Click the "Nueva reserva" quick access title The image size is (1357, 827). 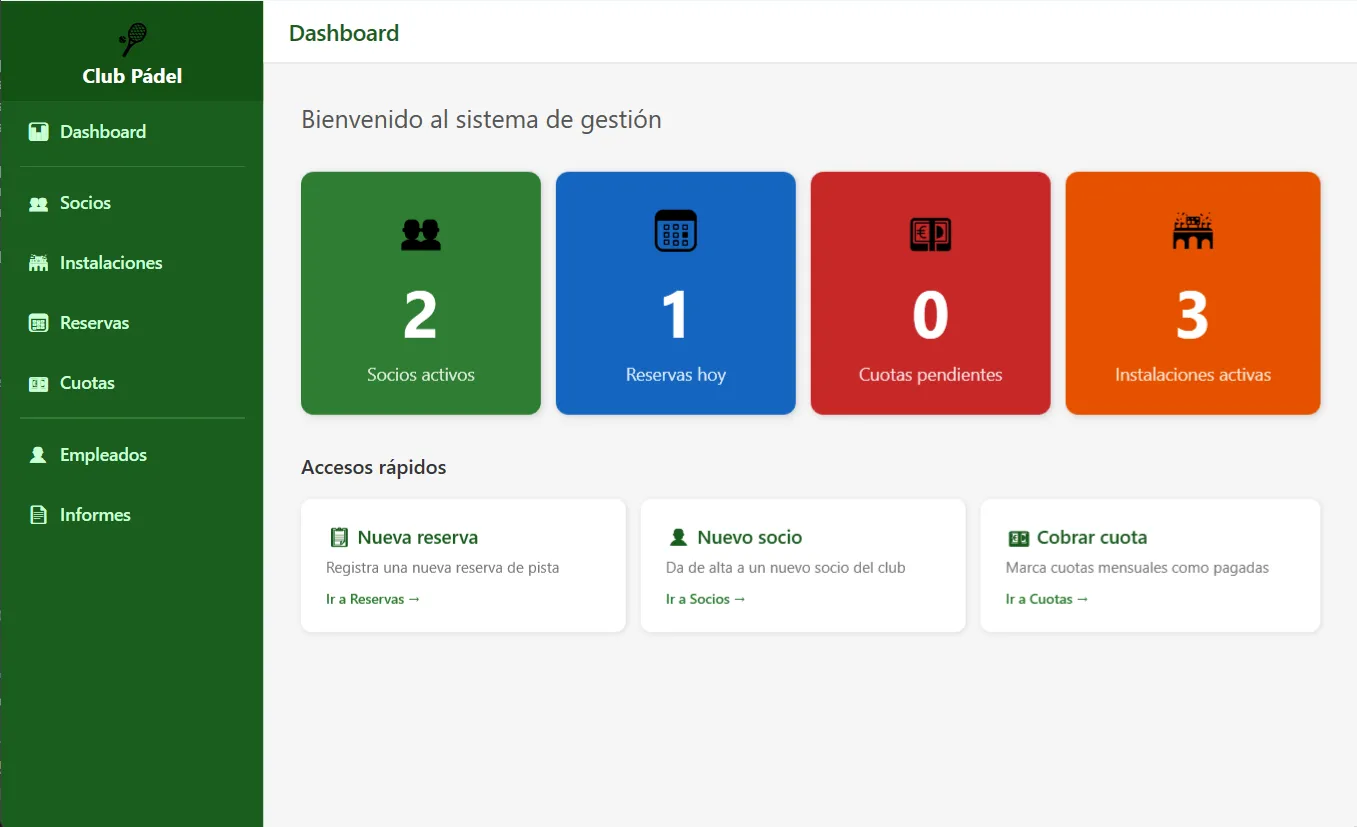click(x=418, y=538)
